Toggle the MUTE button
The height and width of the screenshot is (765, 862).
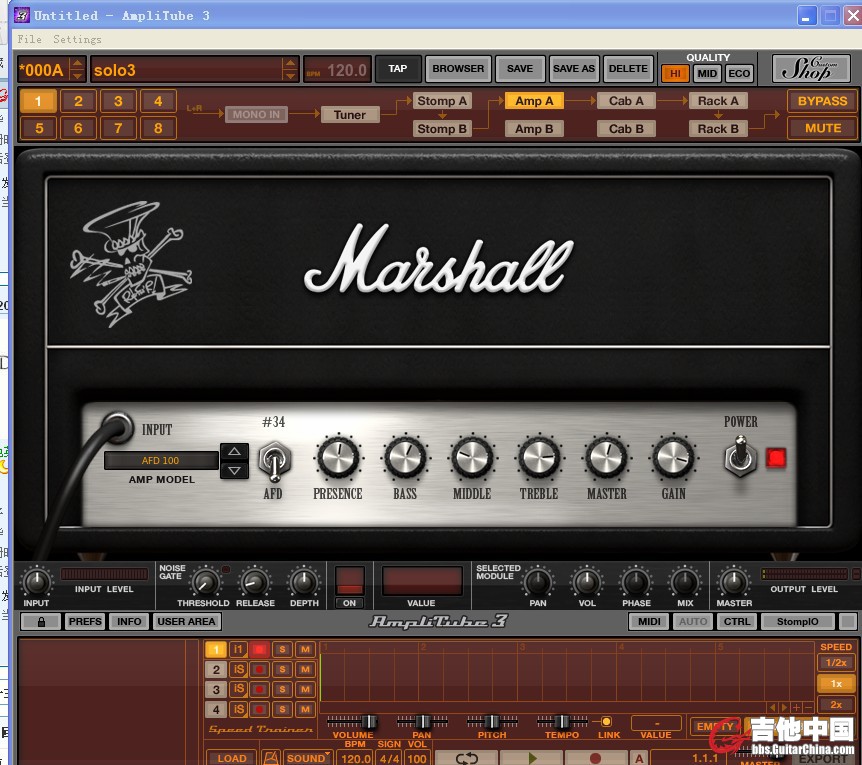pos(822,128)
